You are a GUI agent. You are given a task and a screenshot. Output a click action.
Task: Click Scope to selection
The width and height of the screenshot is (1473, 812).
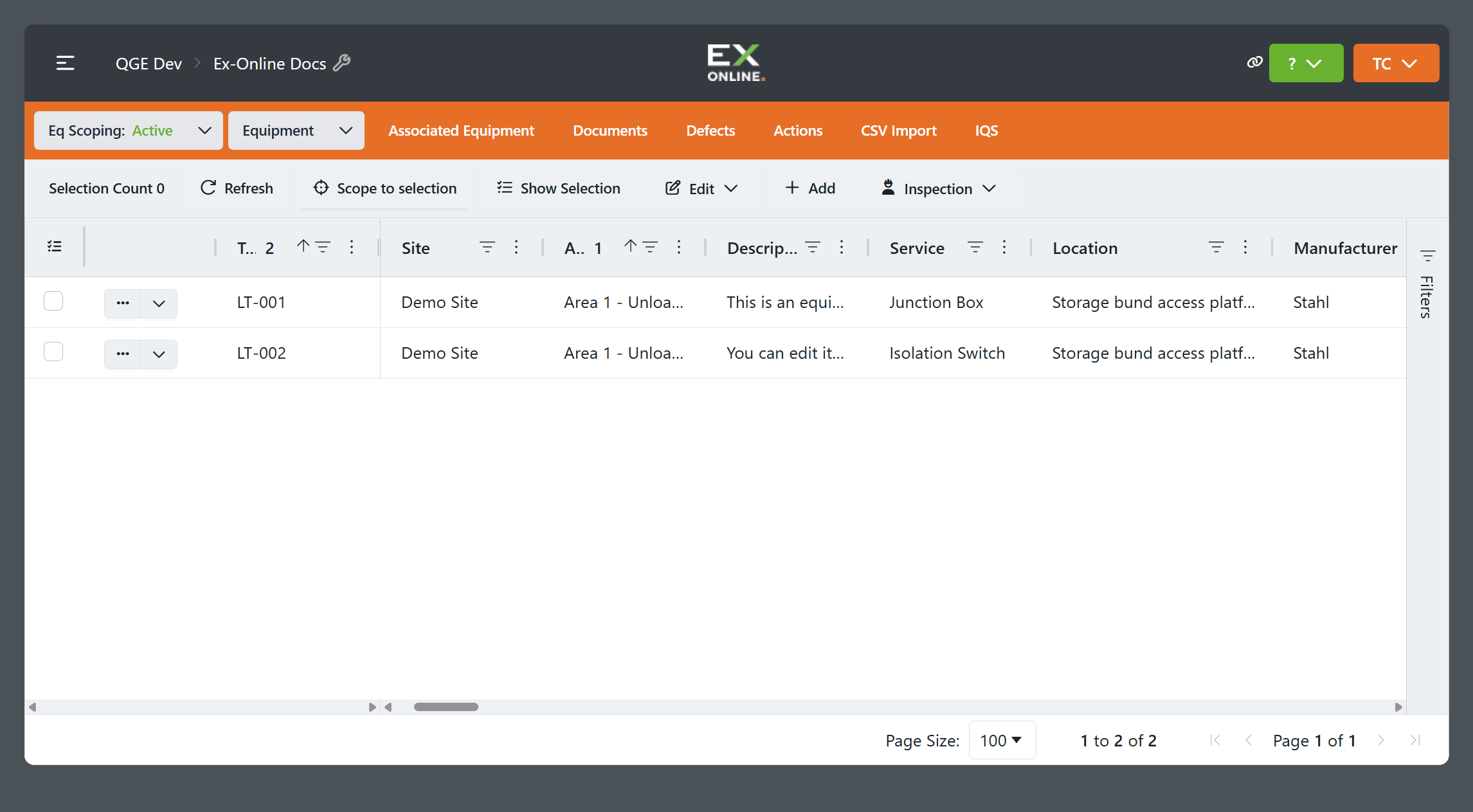click(x=384, y=188)
